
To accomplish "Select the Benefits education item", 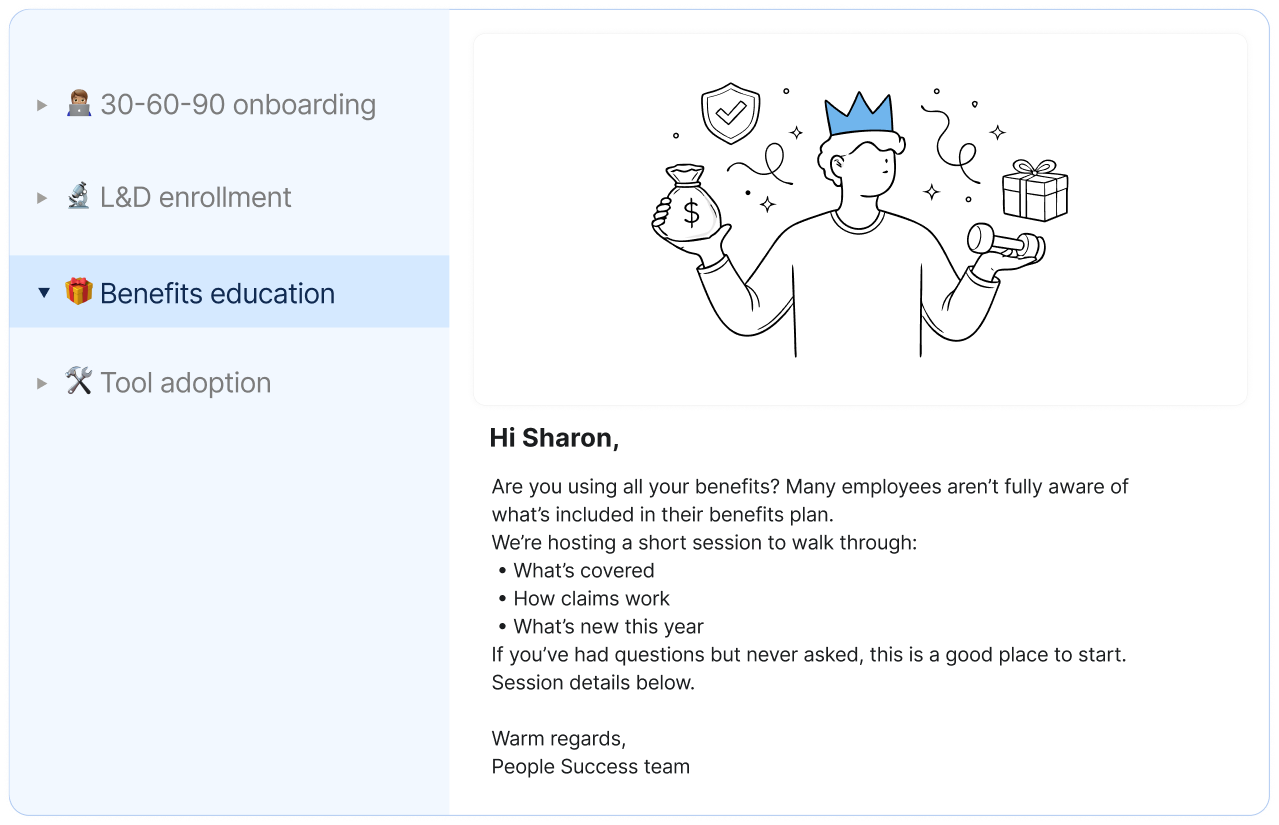I will 217,294.
